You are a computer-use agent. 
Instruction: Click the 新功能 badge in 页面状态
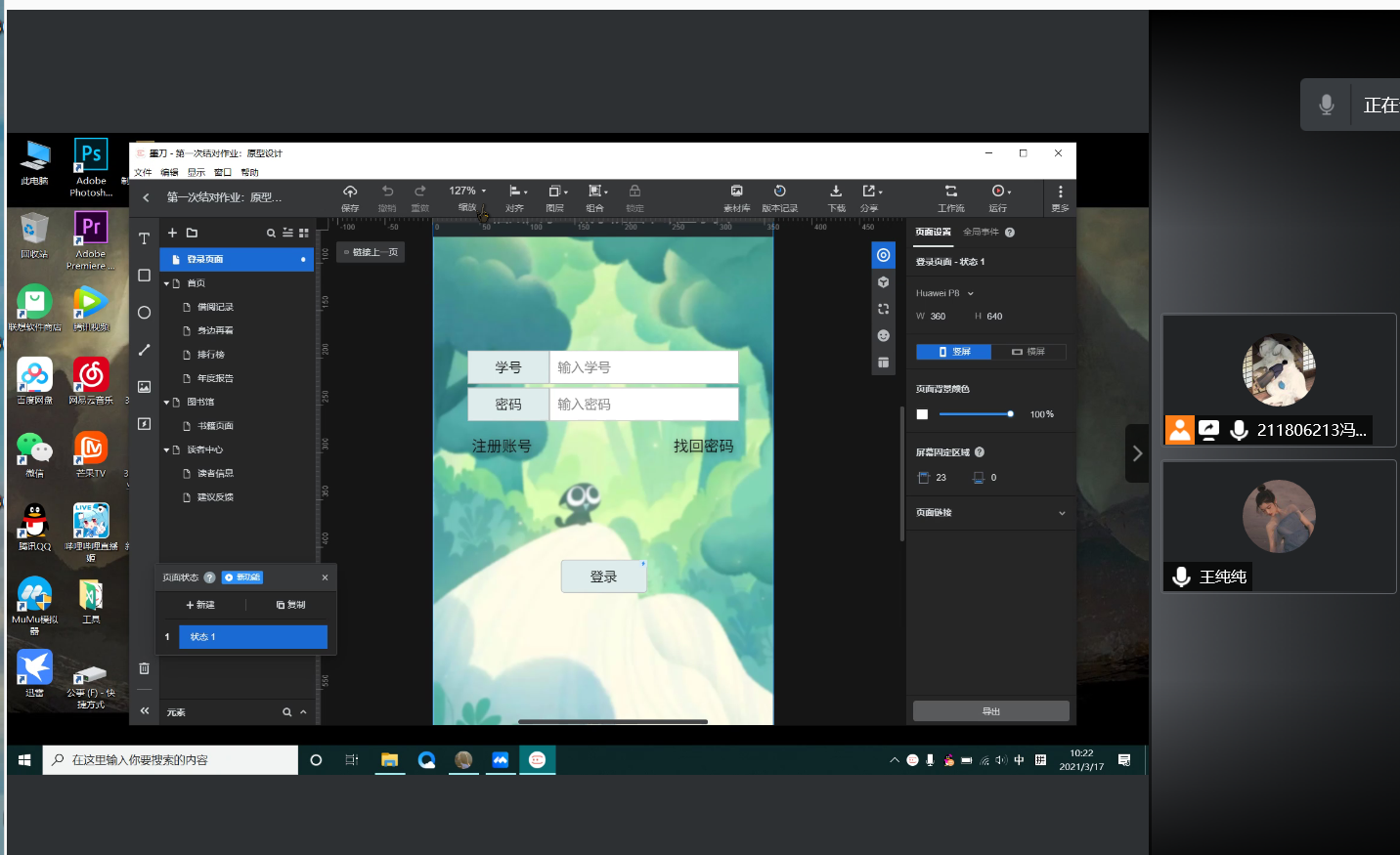[242, 577]
